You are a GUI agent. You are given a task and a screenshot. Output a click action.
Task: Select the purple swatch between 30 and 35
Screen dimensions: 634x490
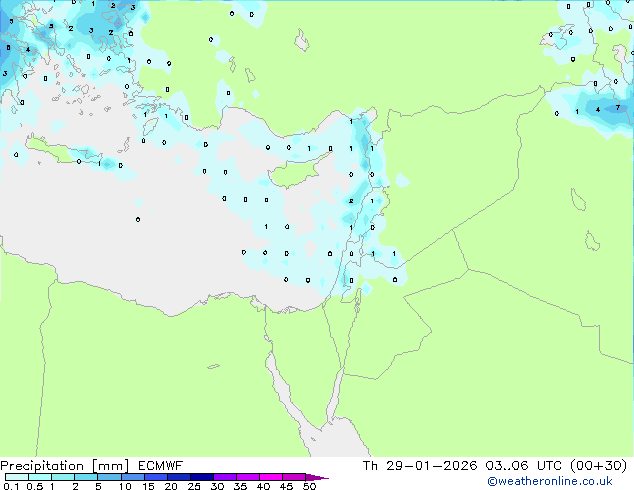(225, 477)
